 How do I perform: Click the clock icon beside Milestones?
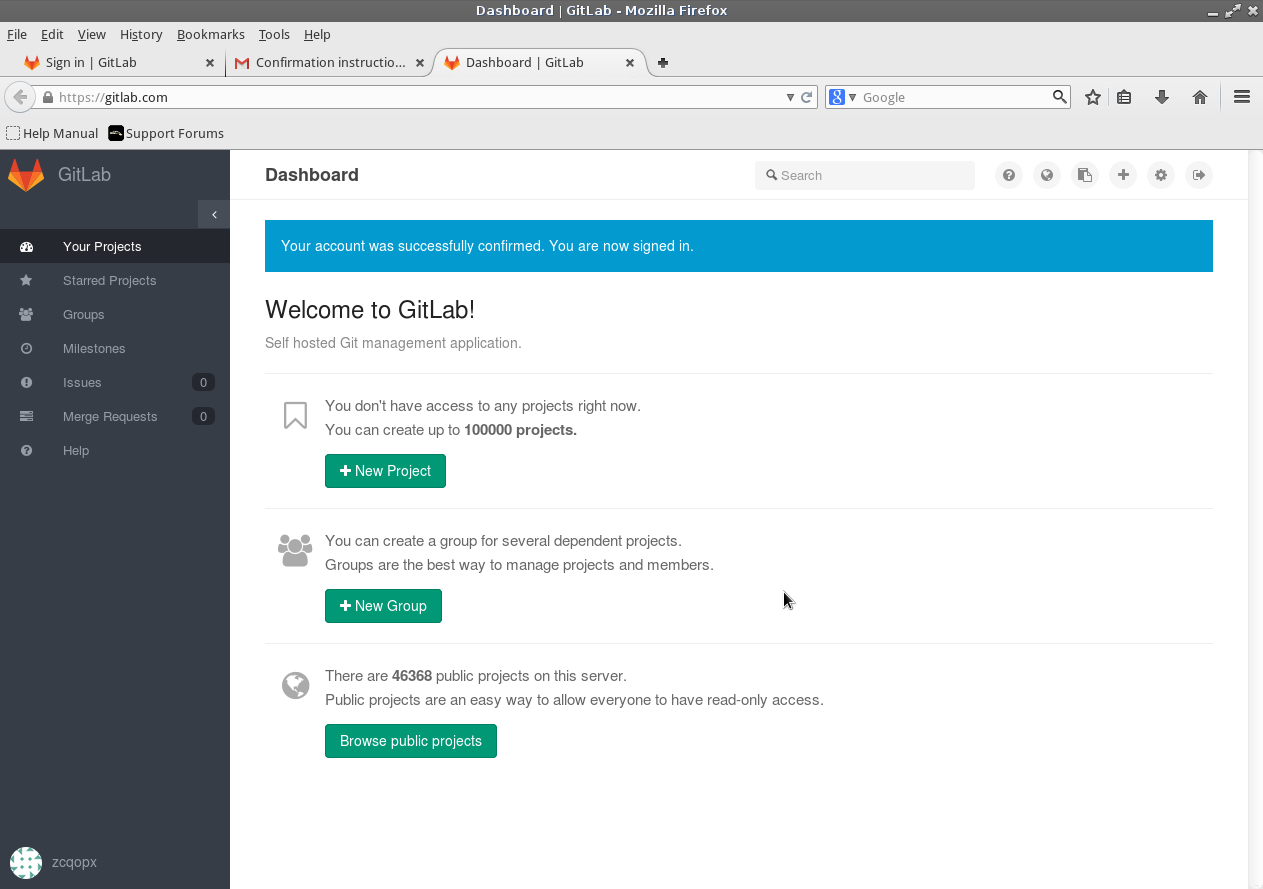[x=26, y=348]
